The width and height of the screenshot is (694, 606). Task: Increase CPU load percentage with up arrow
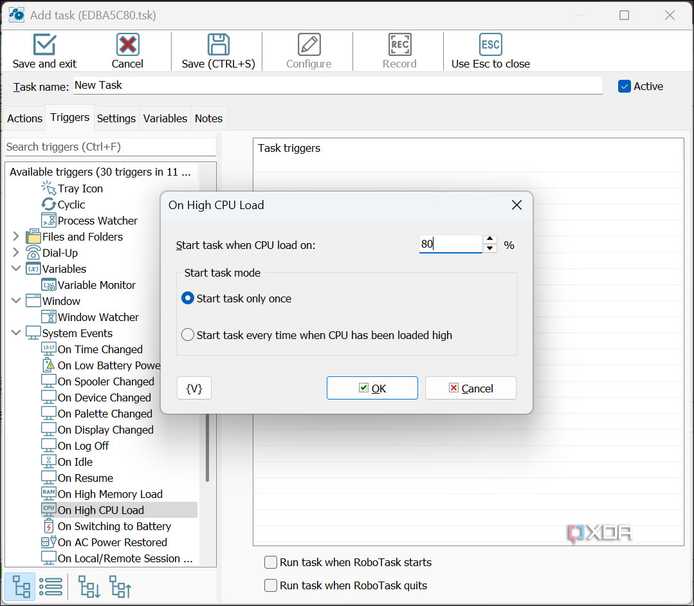490,239
